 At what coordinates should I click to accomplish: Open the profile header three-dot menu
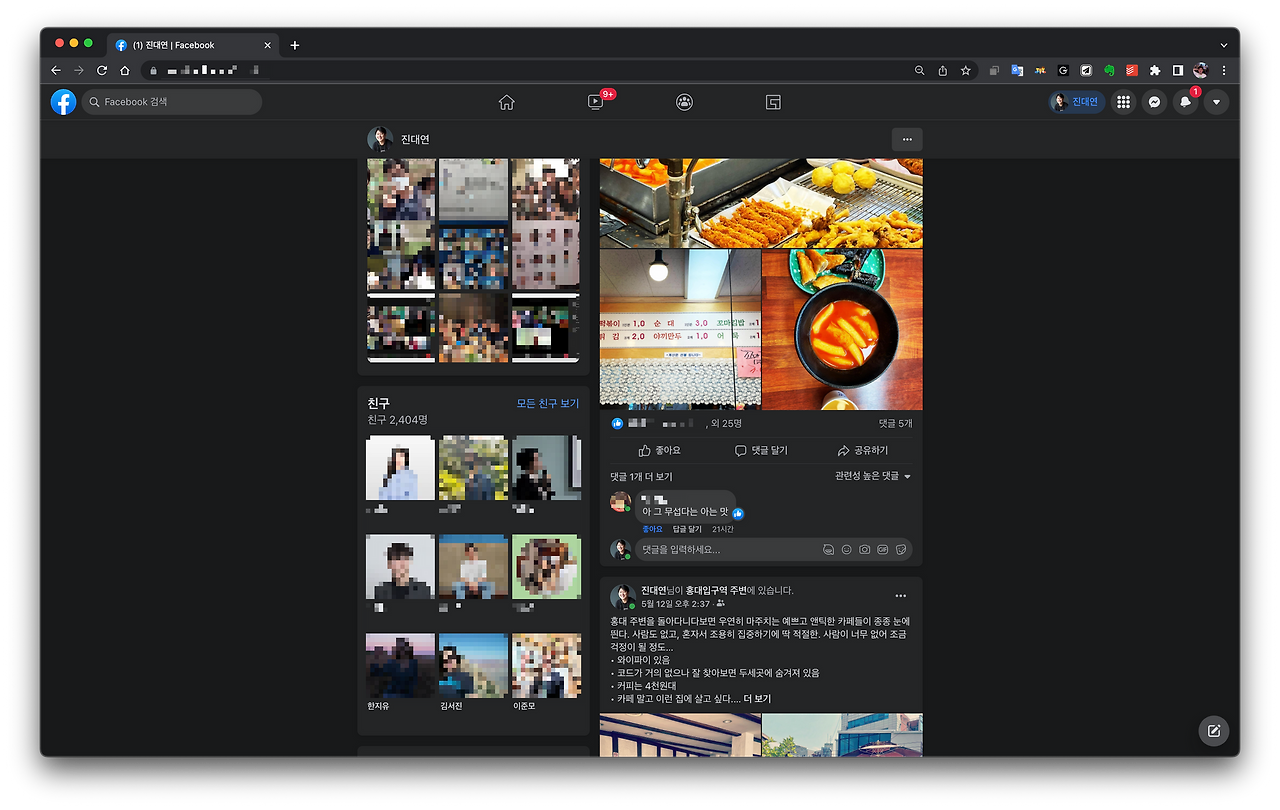click(x=907, y=140)
